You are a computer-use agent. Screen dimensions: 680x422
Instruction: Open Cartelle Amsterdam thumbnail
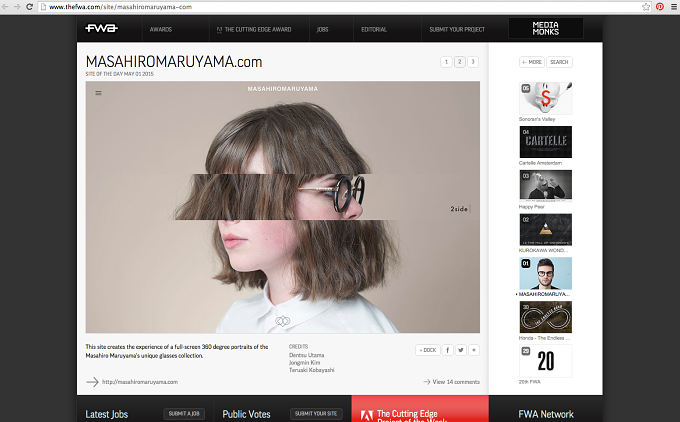pyautogui.click(x=546, y=142)
